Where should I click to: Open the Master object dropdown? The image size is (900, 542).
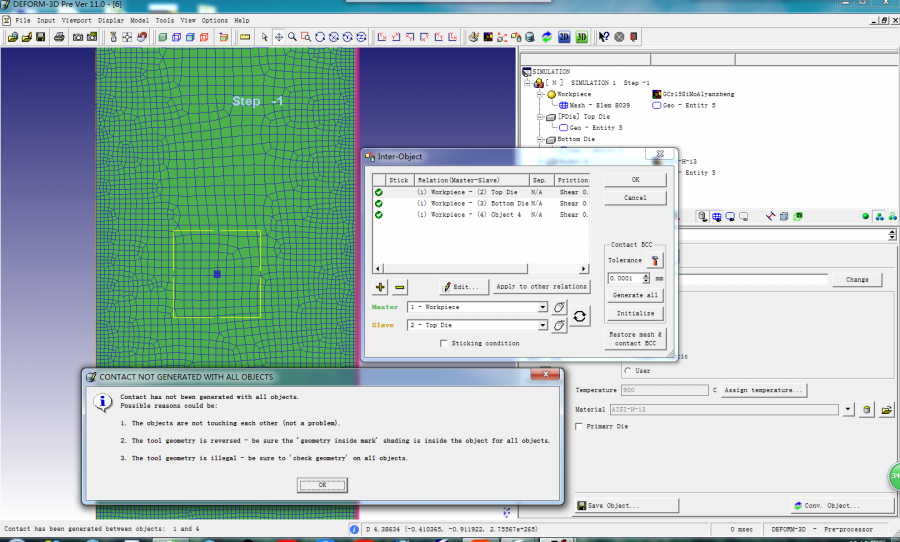click(542, 308)
